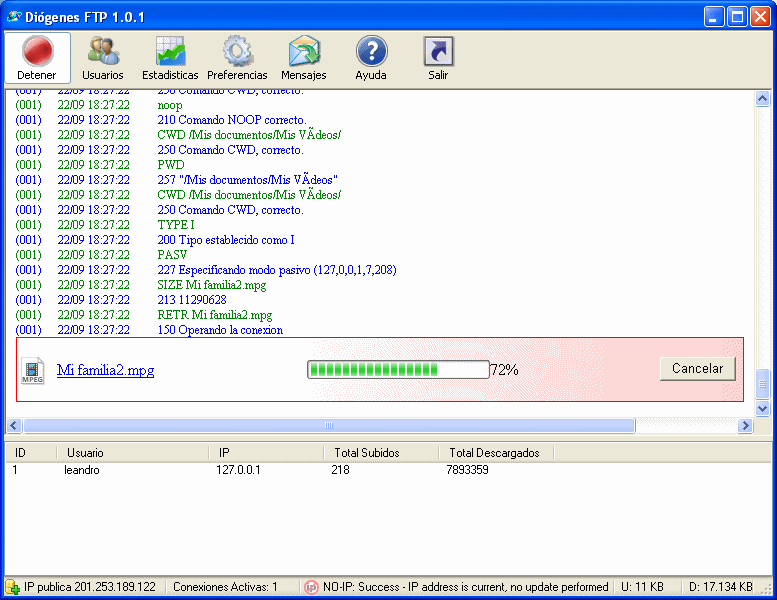The width and height of the screenshot is (777, 600).
Task: Click the IP publica icon in status bar
Action: (12, 587)
